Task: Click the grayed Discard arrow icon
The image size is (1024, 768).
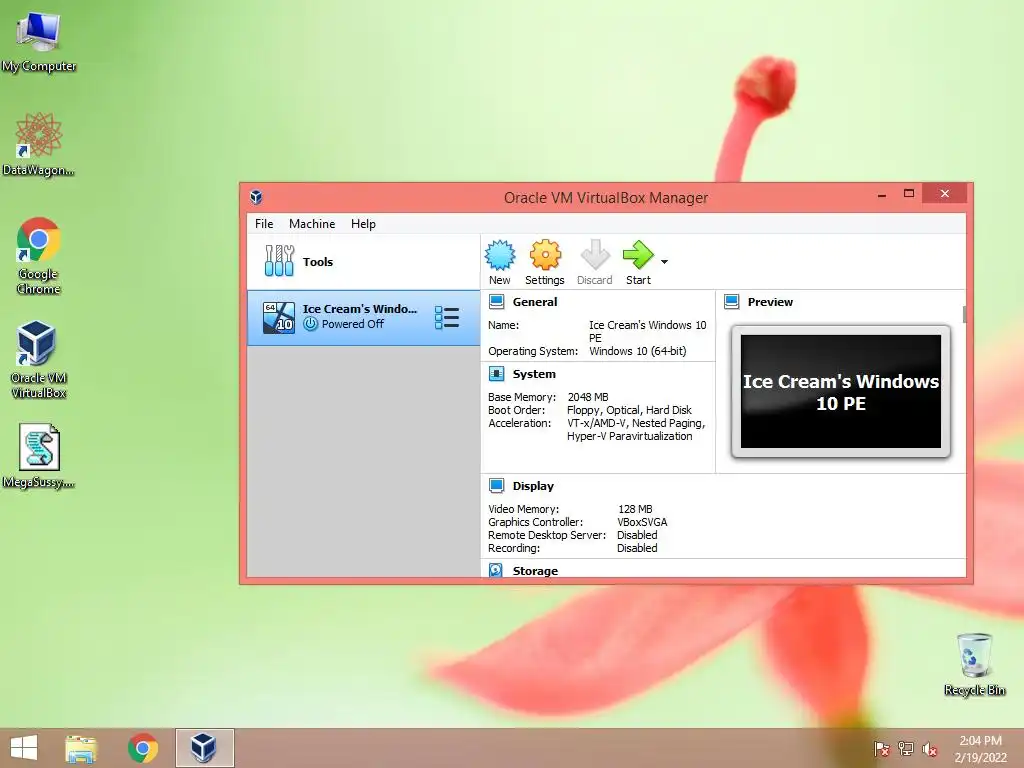Action: pyautogui.click(x=595, y=254)
